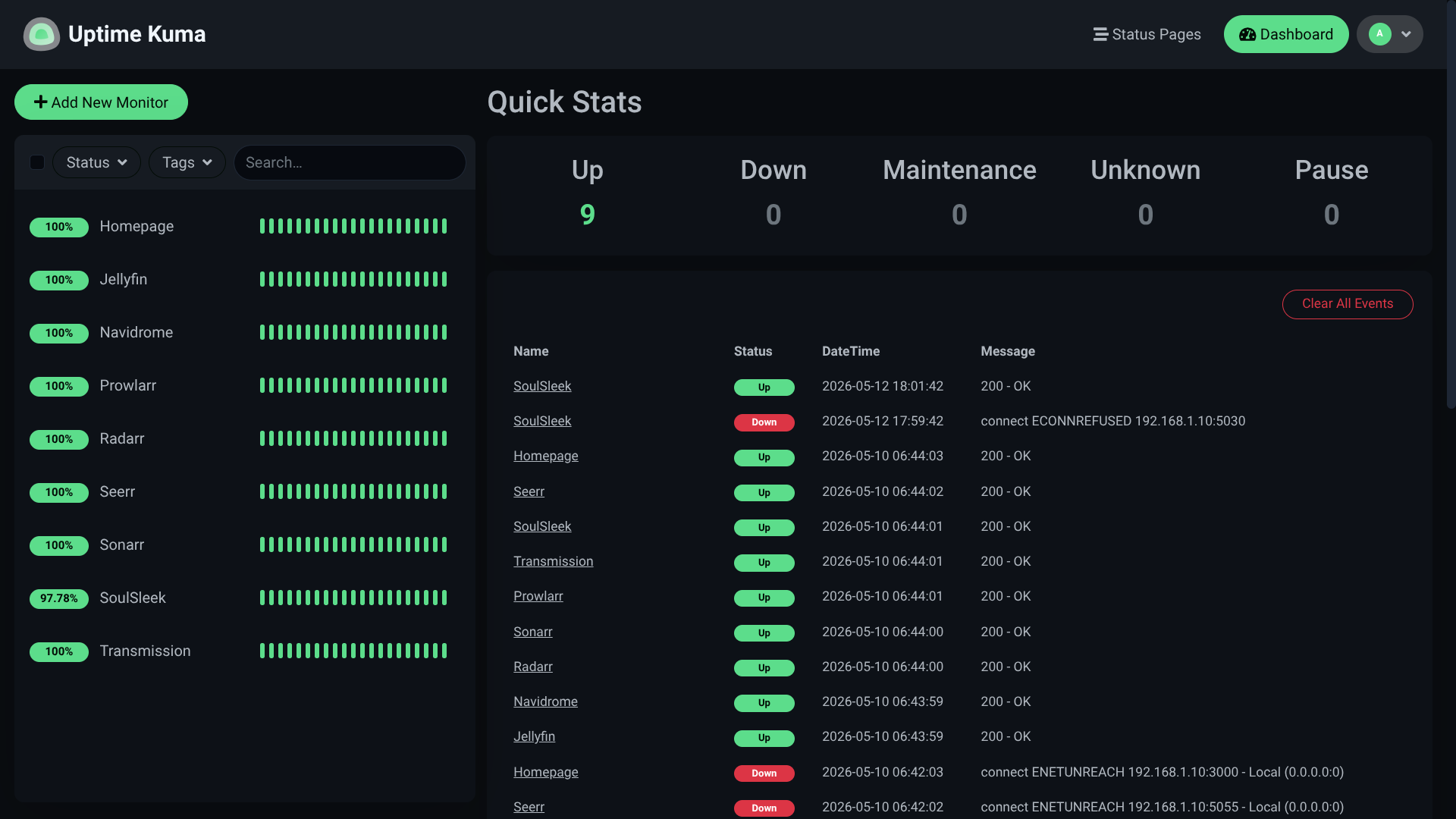The height and width of the screenshot is (819, 1456).
Task: Click the Transmission heartbeat bar
Action: tap(353, 651)
